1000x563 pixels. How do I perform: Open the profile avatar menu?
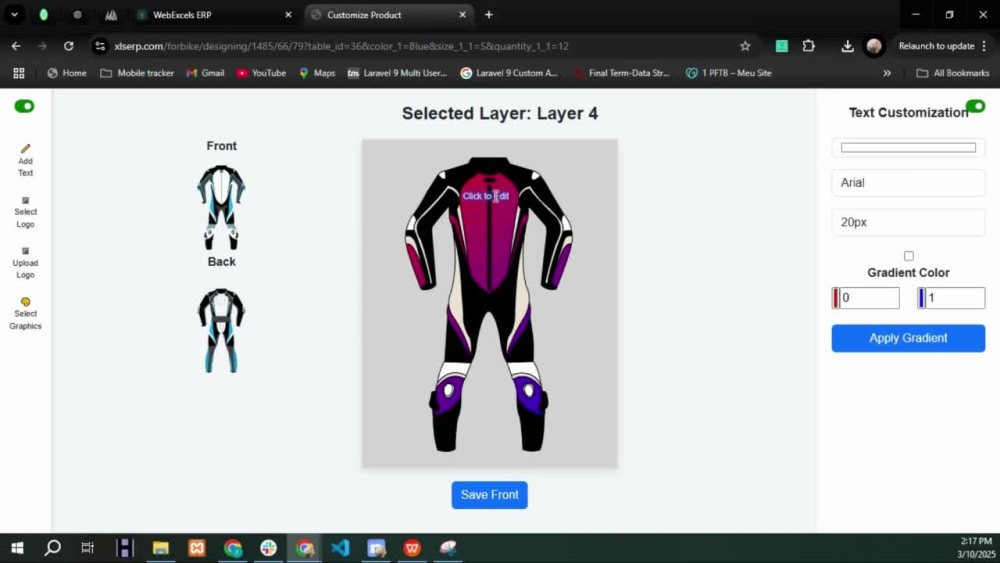click(874, 46)
